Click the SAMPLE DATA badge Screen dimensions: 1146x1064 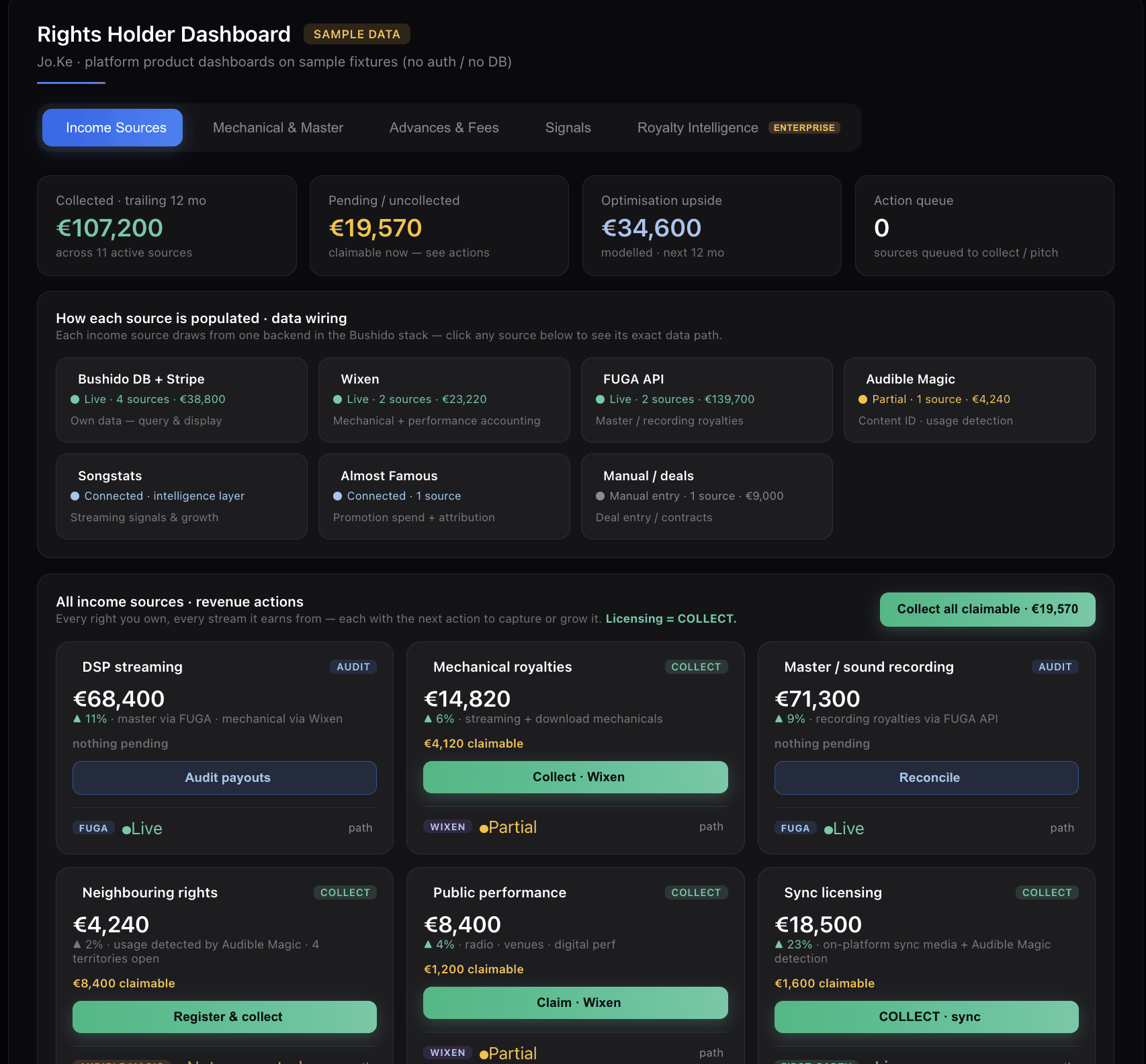click(x=357, y=34)
